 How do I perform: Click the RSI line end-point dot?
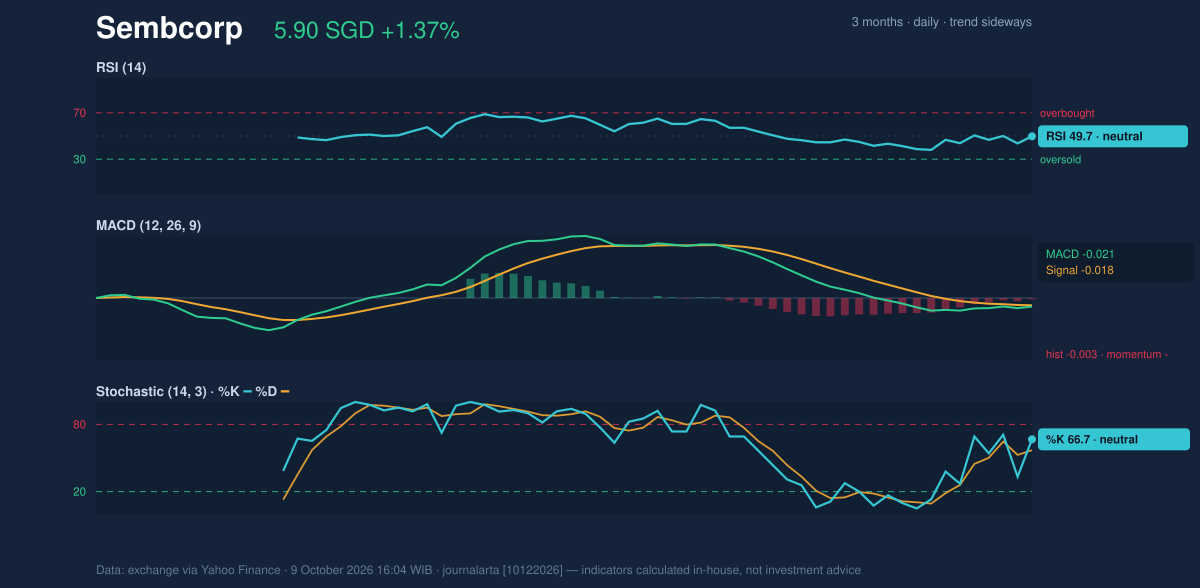[1032, 136]
